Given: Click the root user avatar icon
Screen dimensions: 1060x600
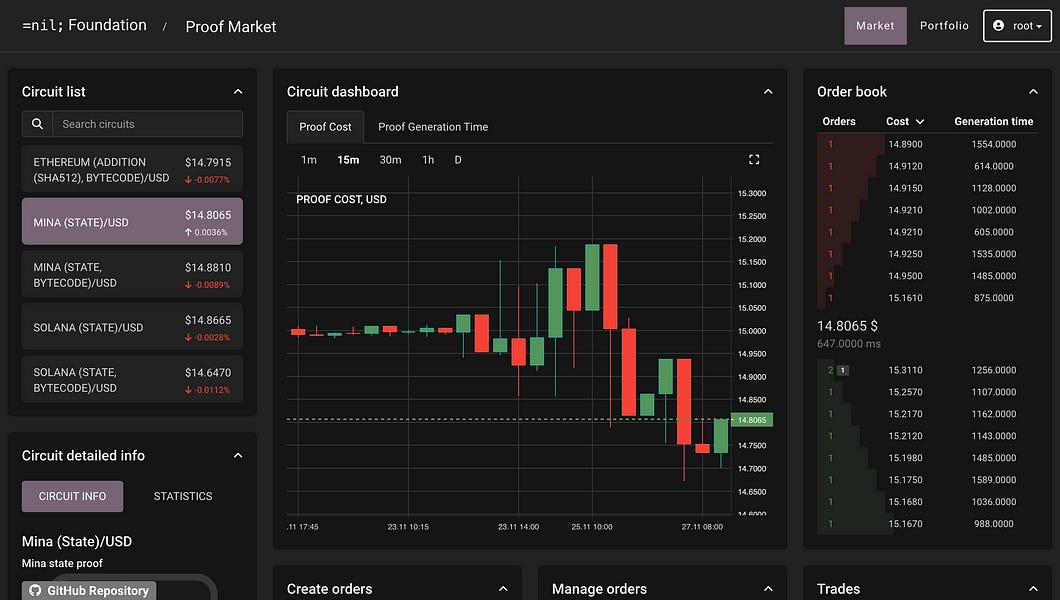Looking at the screenshot, I should (x=1001, y=26).
